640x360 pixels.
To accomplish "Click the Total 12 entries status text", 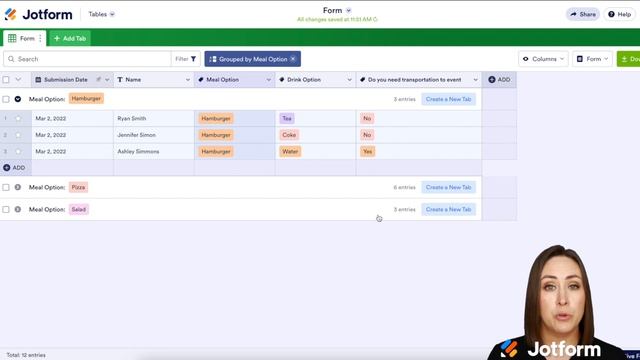I will point(26,355).
